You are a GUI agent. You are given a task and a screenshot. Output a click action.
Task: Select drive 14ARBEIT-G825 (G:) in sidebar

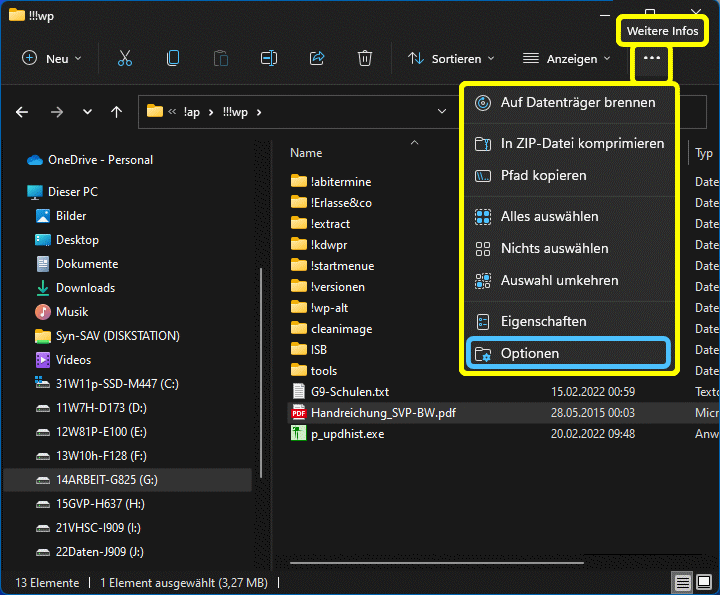click(107, 480)
